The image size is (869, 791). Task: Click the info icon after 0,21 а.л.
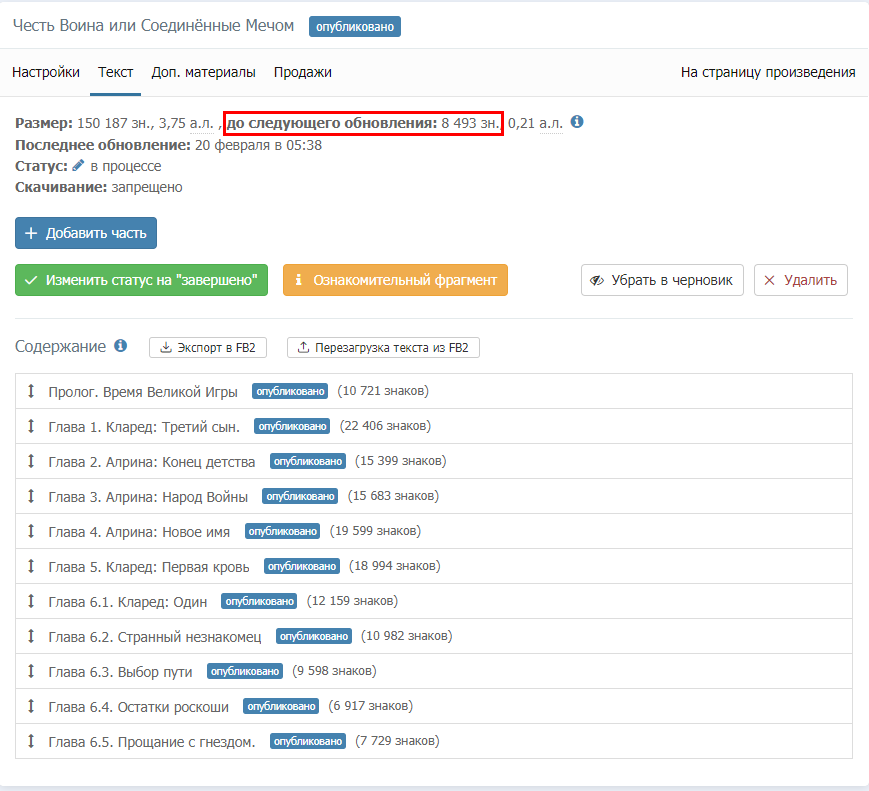(577, 122)
